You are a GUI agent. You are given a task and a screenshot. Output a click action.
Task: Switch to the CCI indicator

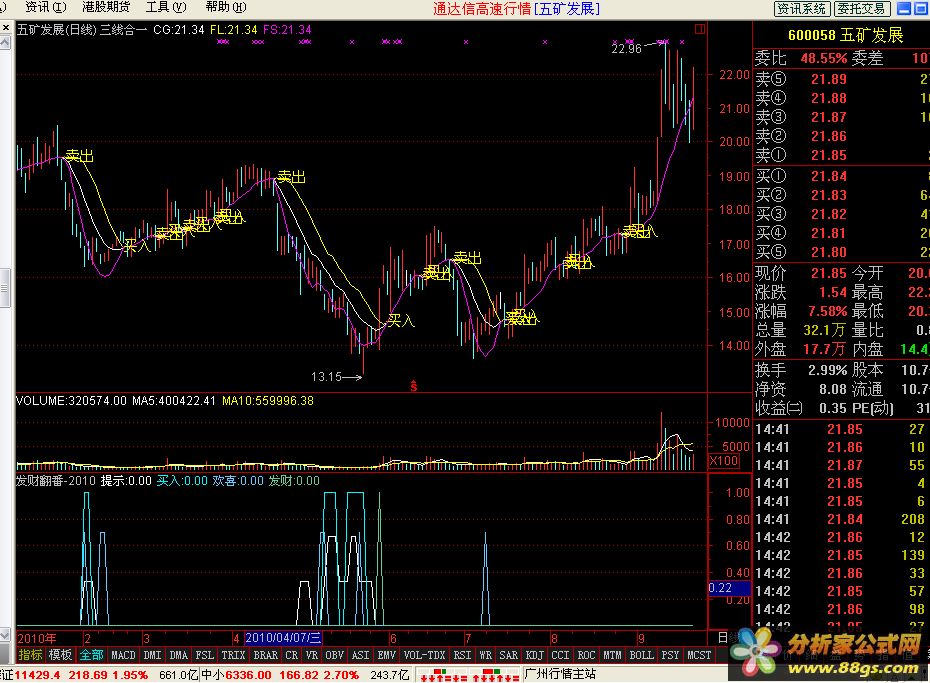pyautogui.click(x=560, y=655)
